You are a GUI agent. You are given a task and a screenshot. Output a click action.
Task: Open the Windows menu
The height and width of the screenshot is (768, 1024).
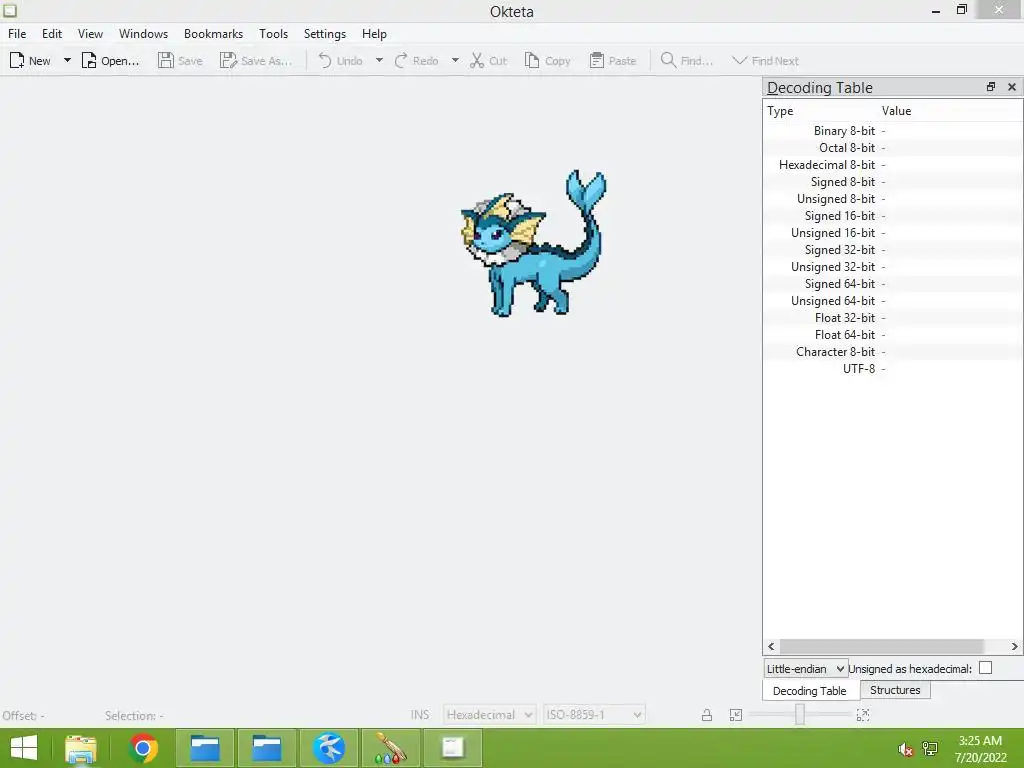coord(143,34)
